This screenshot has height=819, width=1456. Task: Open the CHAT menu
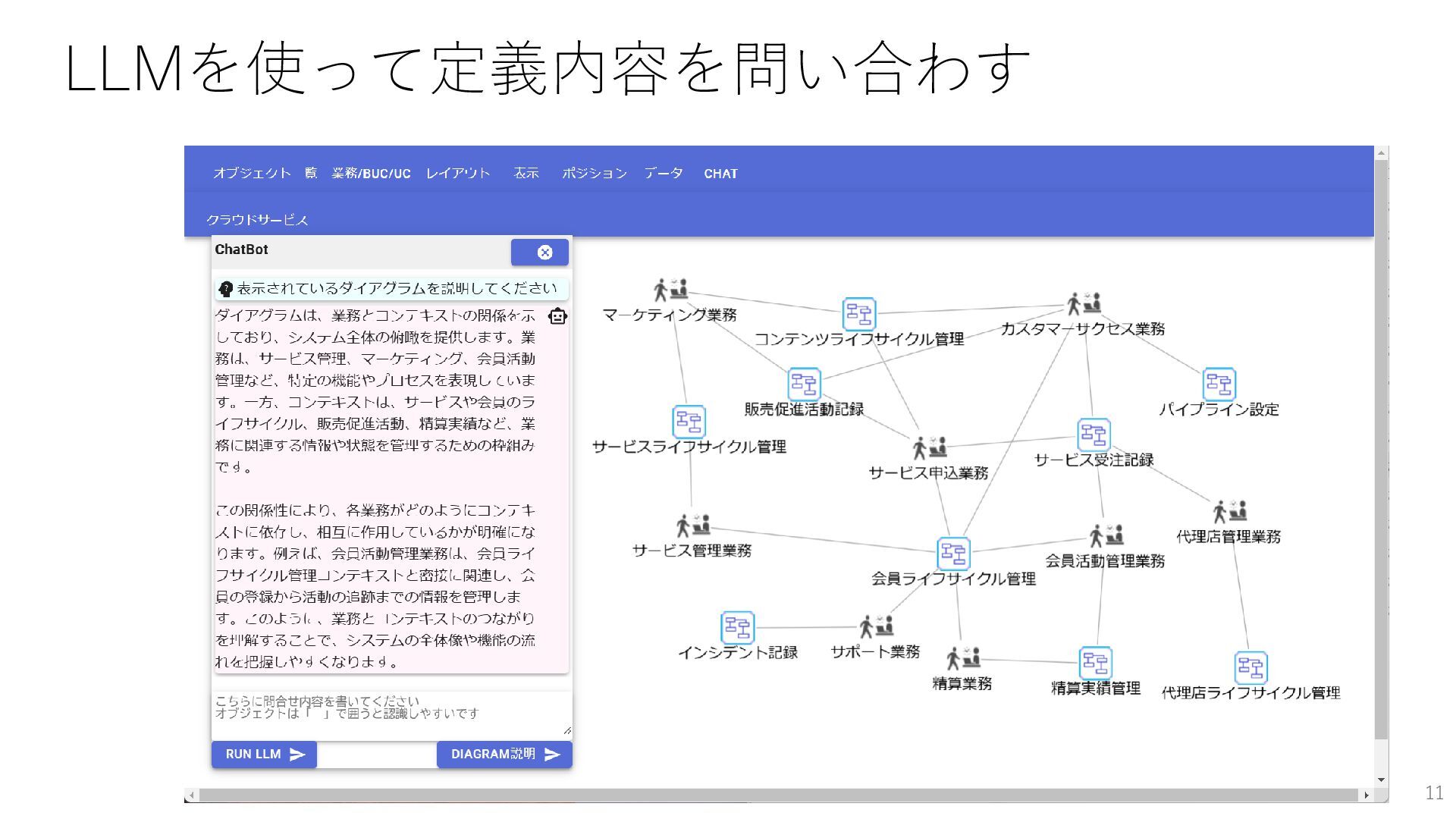tap(720, 174)
